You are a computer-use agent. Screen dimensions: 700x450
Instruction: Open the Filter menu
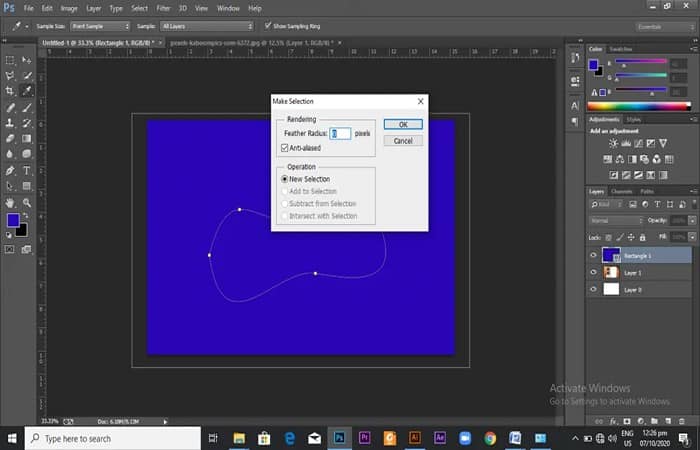coord(163,8)
